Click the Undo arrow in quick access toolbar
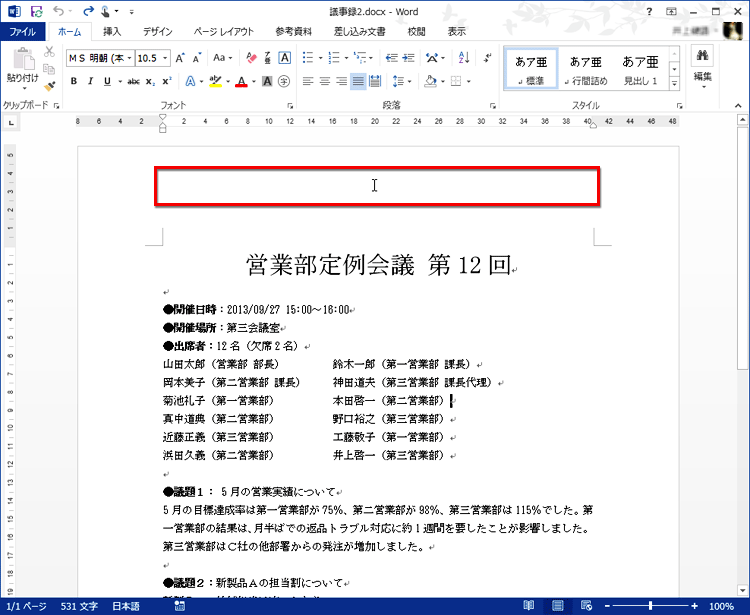The width and height of the screenshot is (750, 615). (x=58, y=11)
